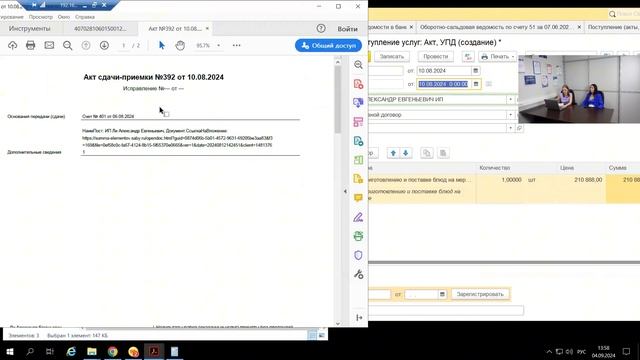Open calendar picker for first date 10.08.2024
This screenshot has height=360, width=640.
point(476,71)
